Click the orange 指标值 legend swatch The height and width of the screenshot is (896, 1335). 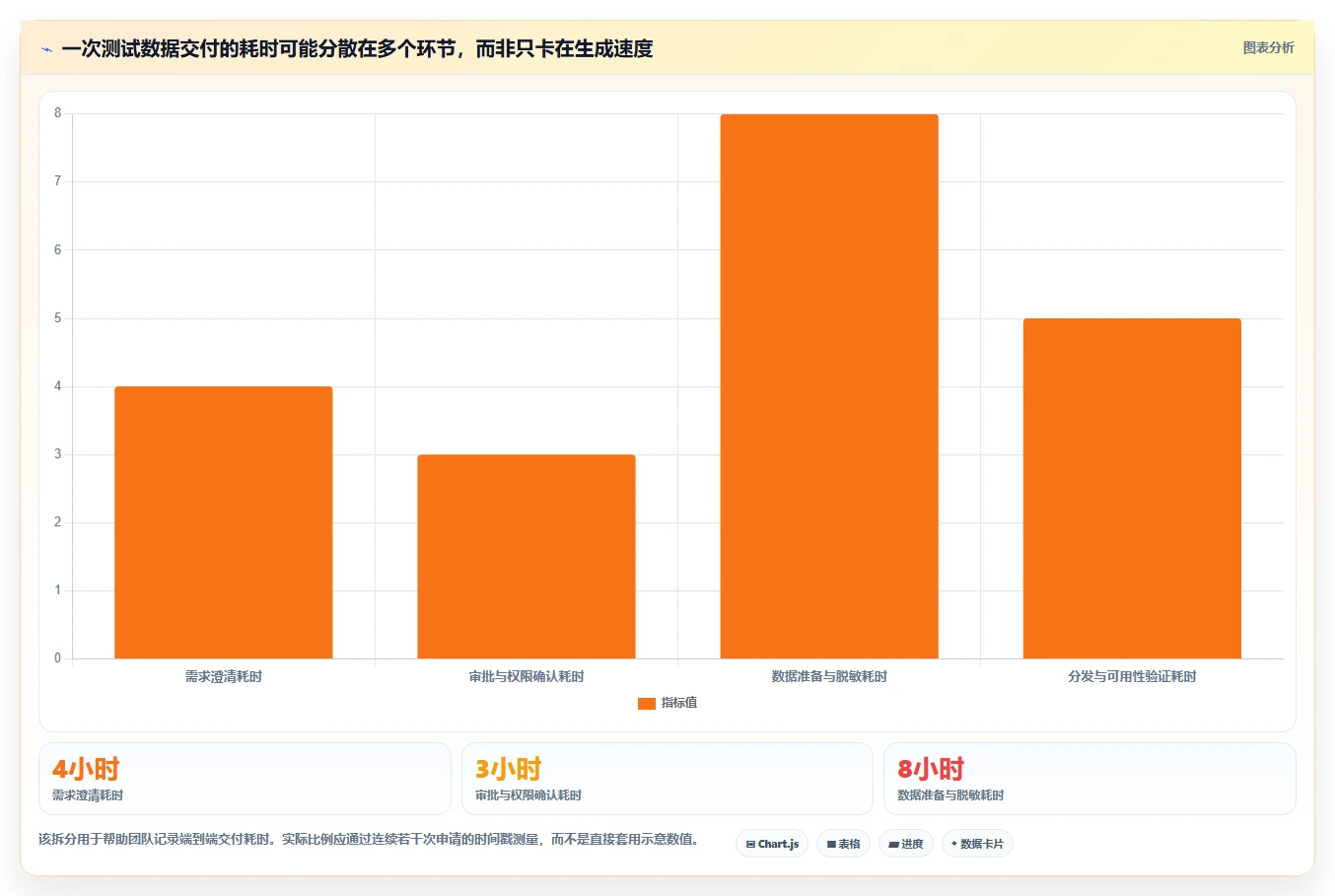[x=647, y=703]
